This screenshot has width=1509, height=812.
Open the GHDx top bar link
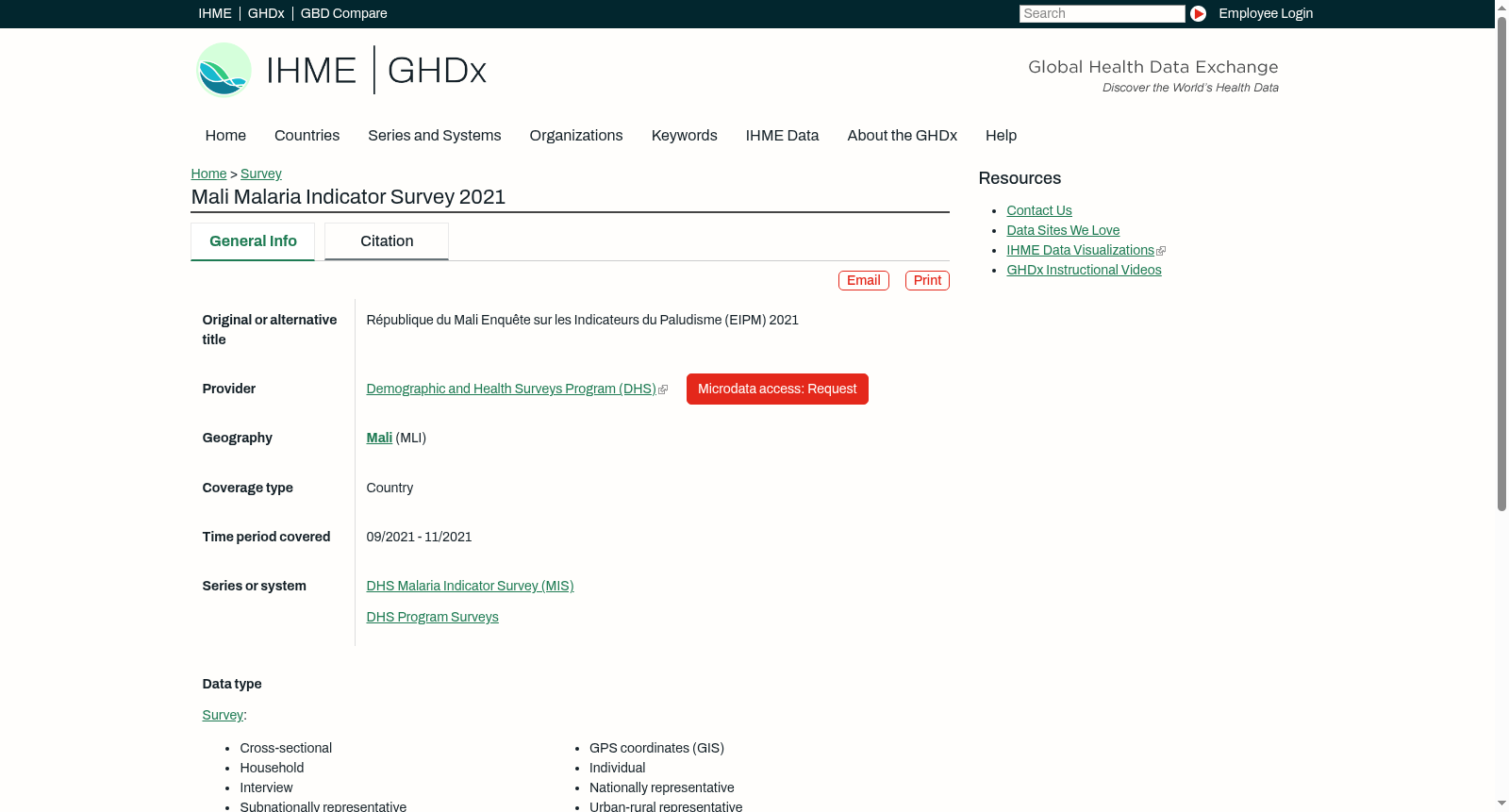[266, 13]
